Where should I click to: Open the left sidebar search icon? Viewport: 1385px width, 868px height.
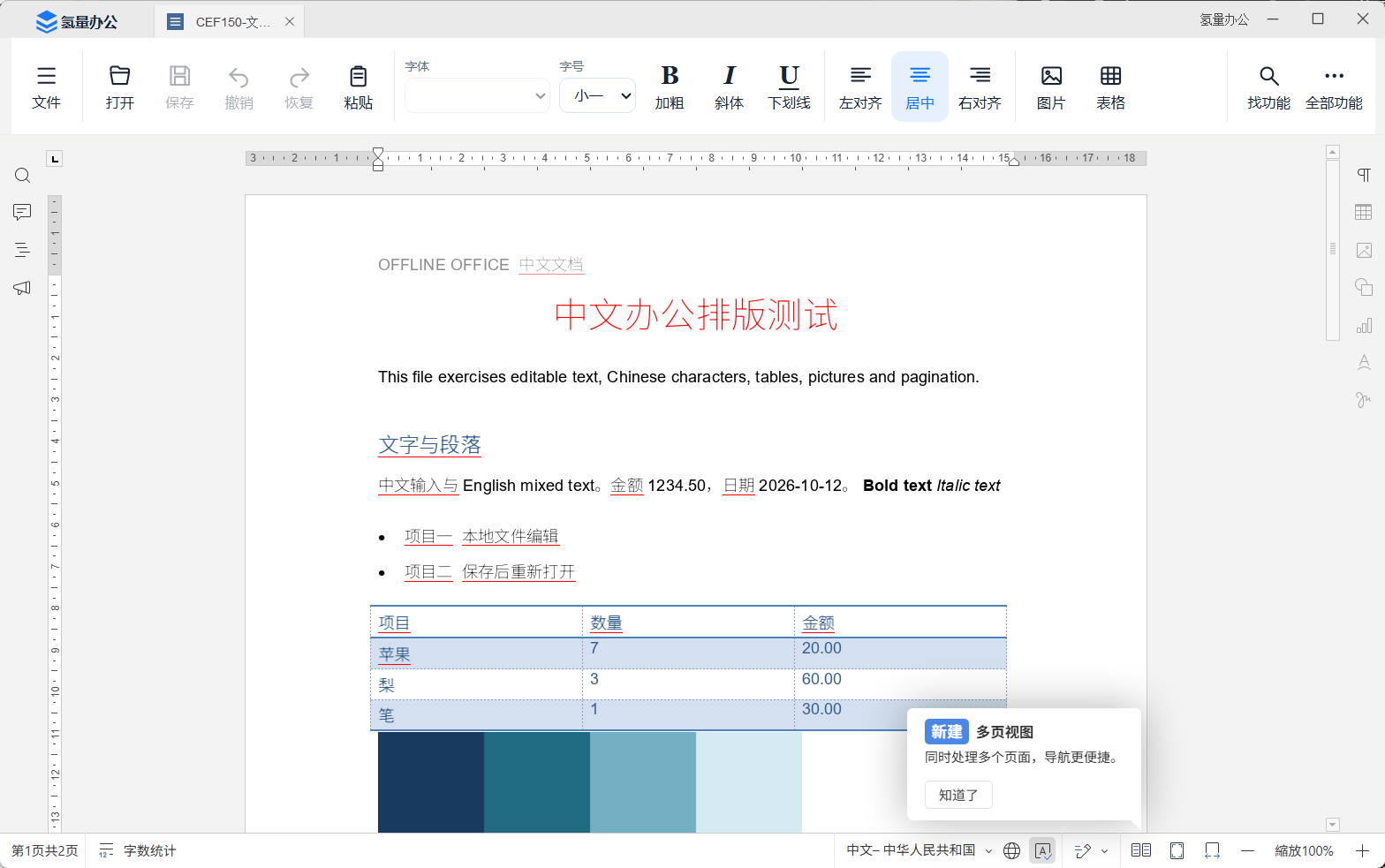[x=23, y=176]
